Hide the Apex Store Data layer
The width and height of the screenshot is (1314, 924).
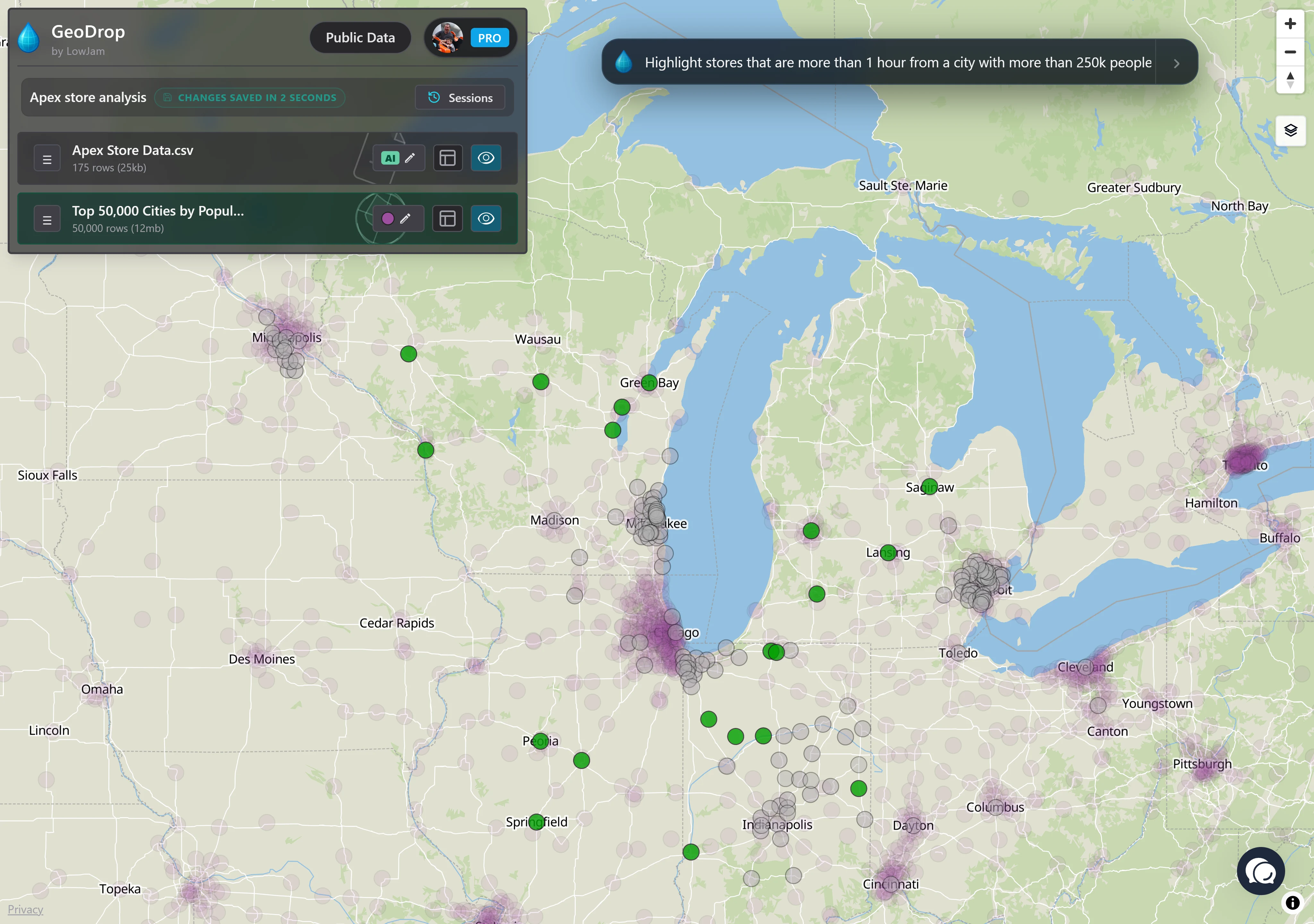tap(486, 158)
